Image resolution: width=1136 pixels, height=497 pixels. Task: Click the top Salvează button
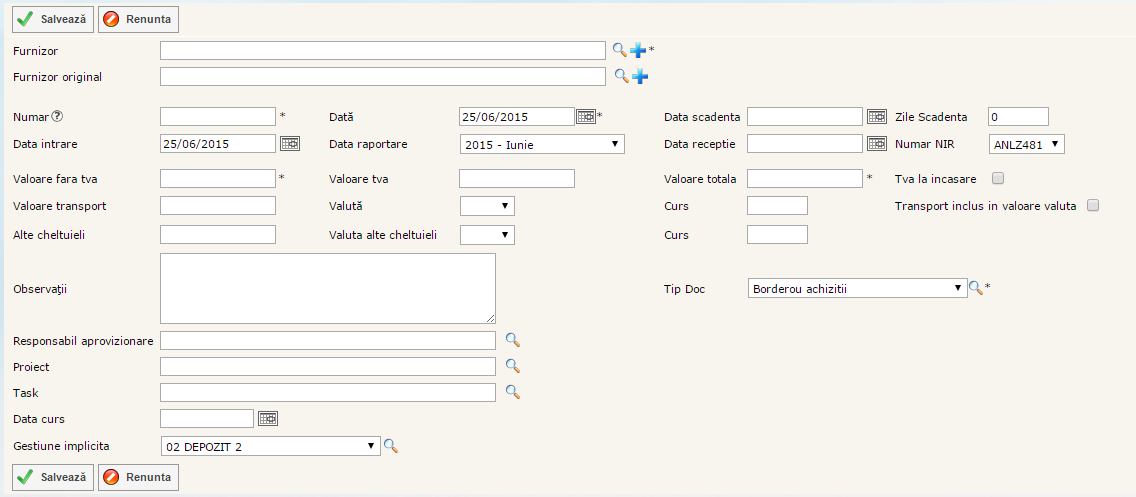click(53, 19)
